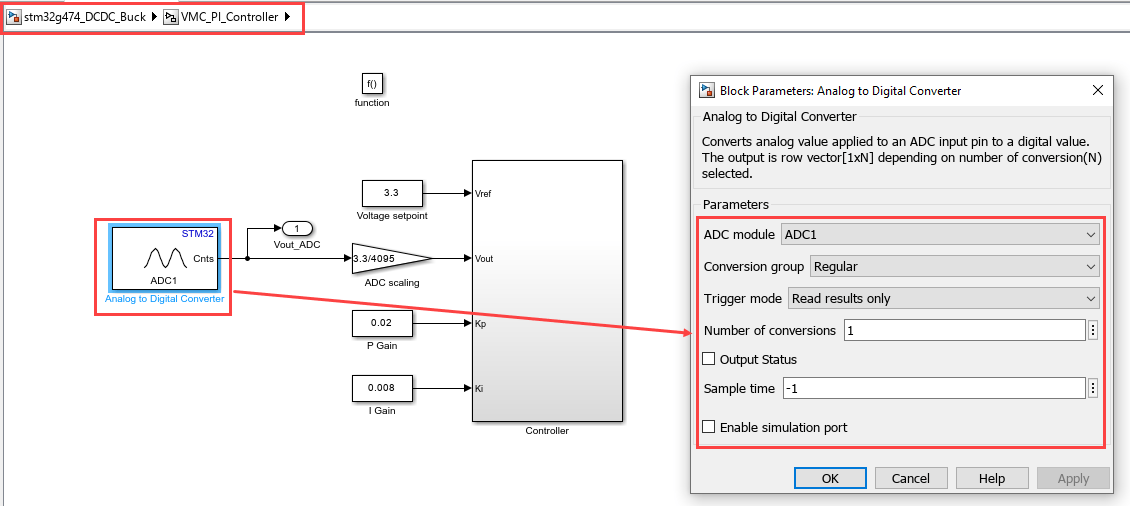Open the ADC module dropdown

[939, 235]
